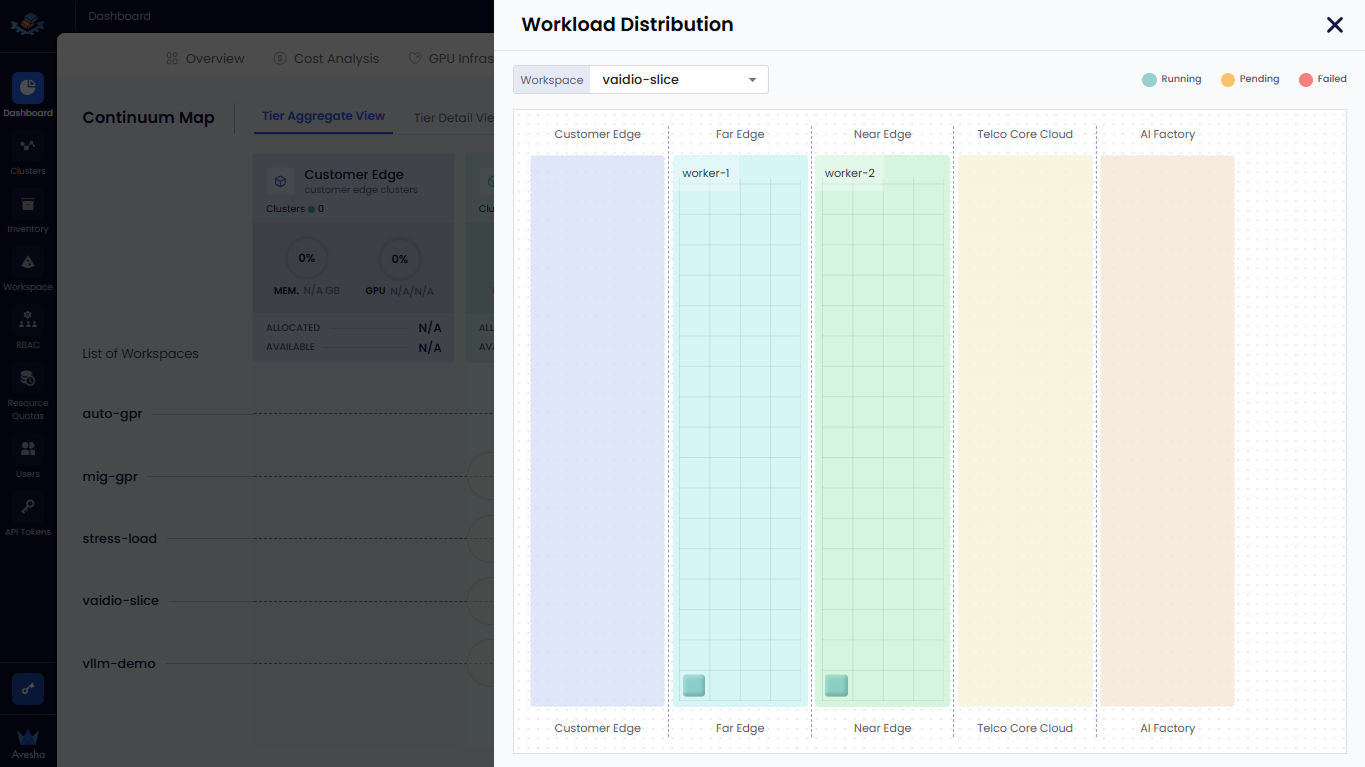Close the Workload Distribution panel

click(x=1334, y=25)
